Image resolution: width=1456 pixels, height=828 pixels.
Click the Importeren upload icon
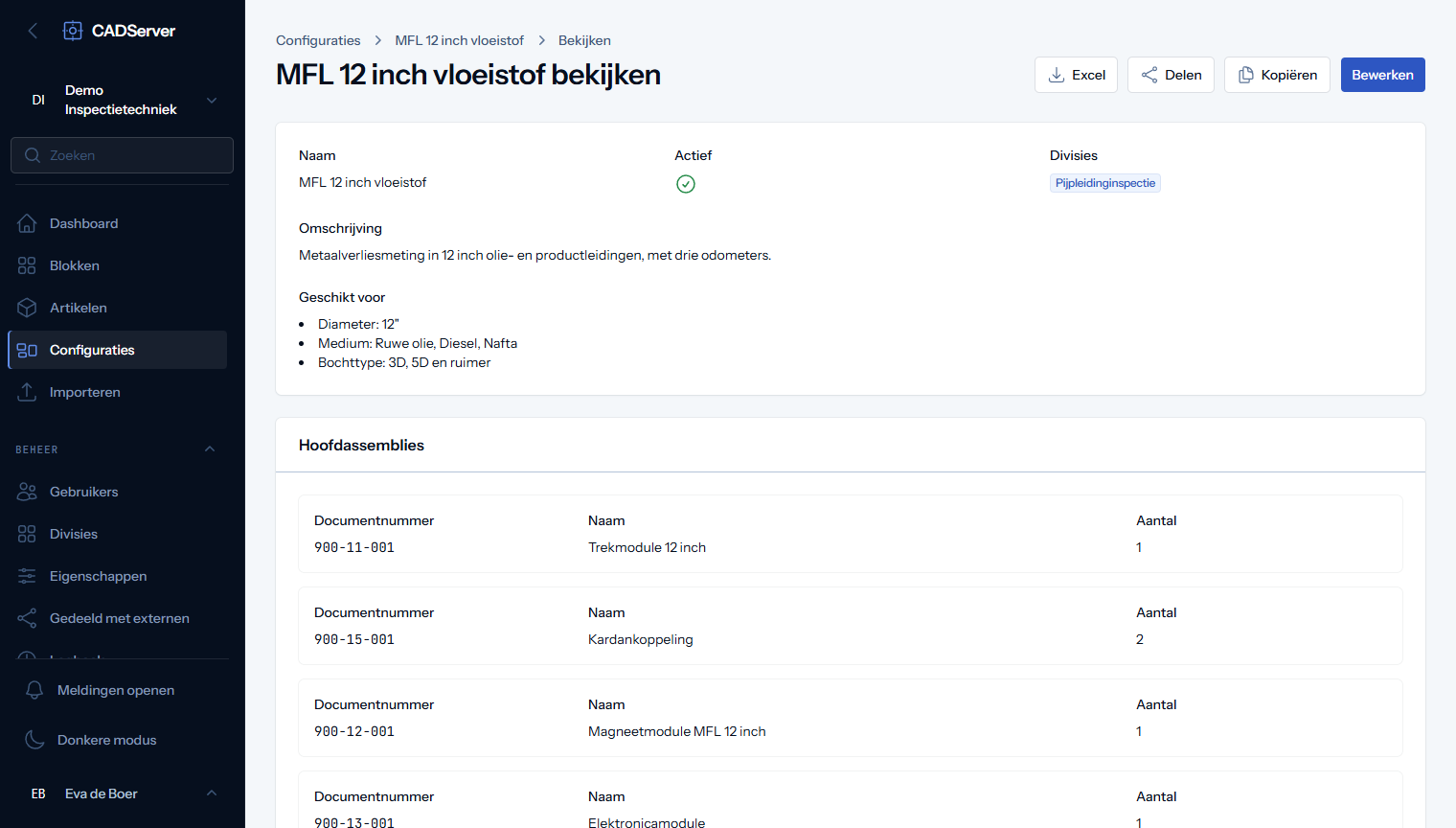[27, 392]
